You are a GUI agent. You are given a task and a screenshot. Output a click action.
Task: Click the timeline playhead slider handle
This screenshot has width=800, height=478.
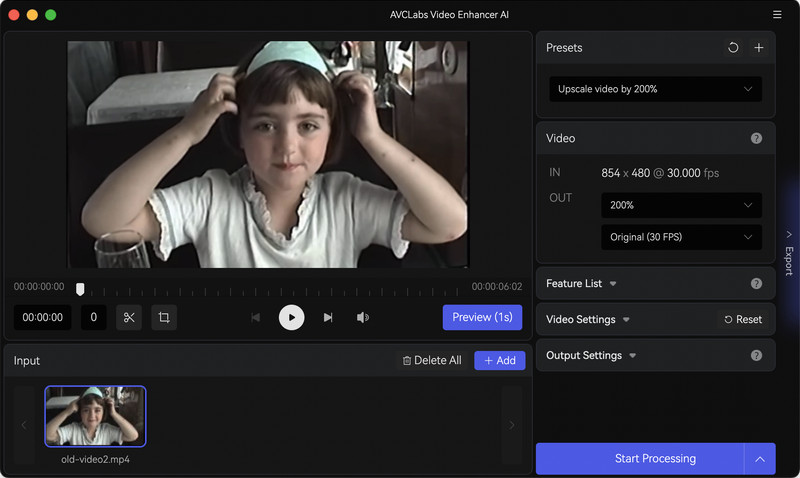click(80, 289)
